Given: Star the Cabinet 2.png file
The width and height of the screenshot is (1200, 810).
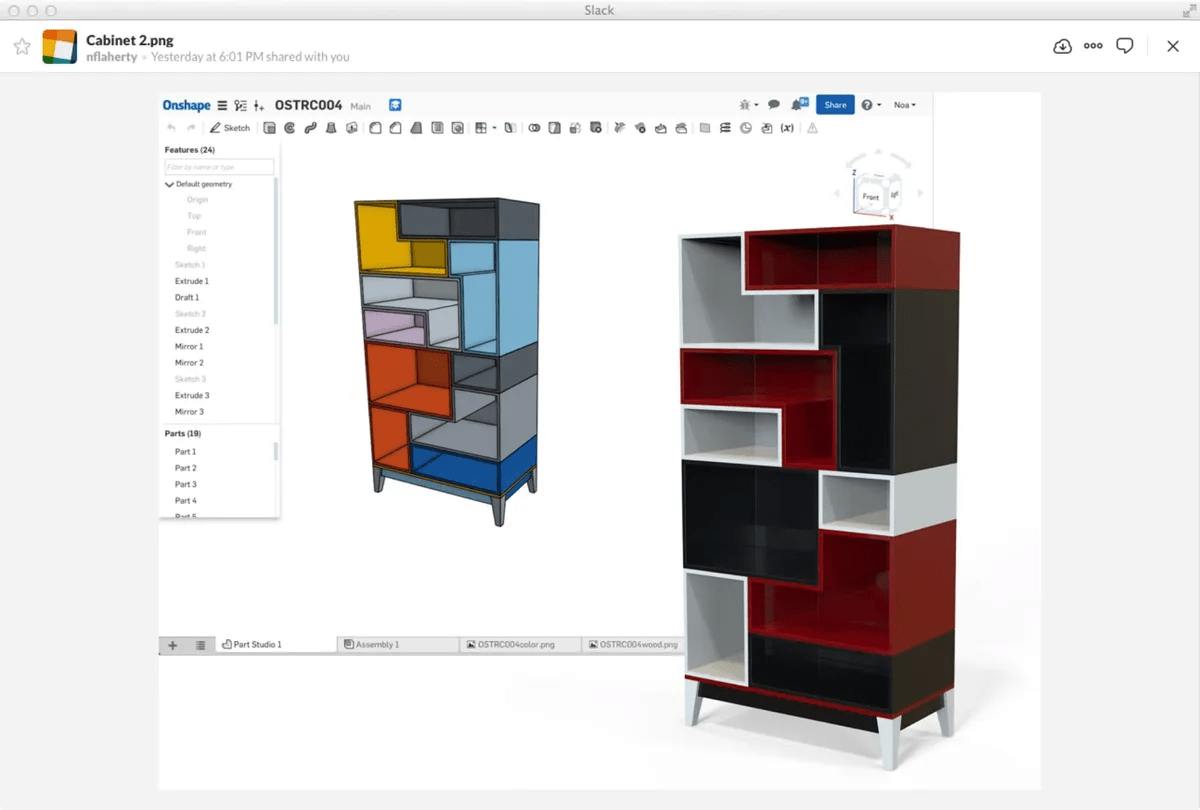Looking at the screenshot, I should point(22,45).
